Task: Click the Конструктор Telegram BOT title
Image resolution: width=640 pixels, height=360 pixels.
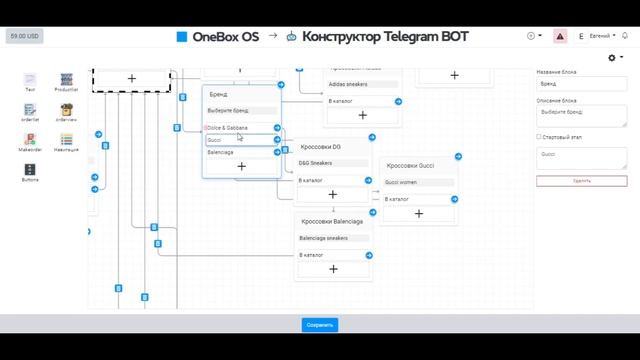Action: [x=385, y=37]
